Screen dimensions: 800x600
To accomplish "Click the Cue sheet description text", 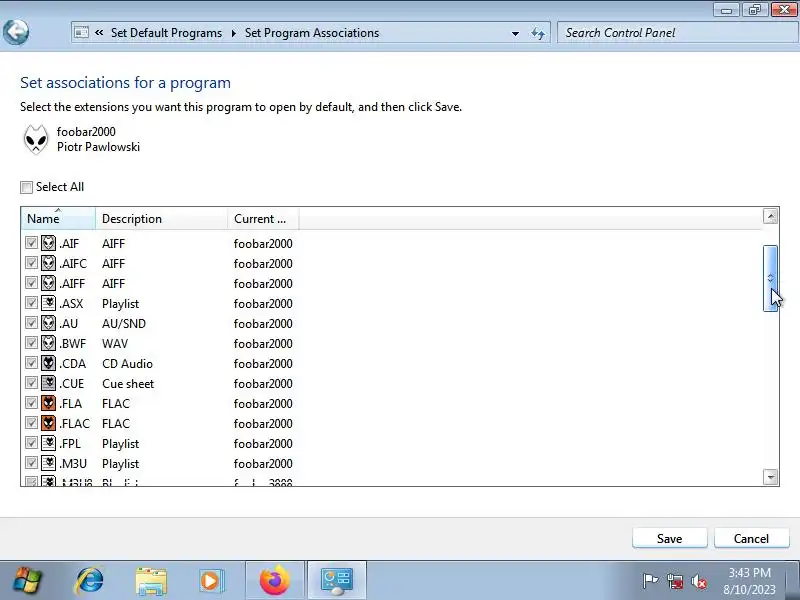I will pyautogui.click(x=128, y=384).
